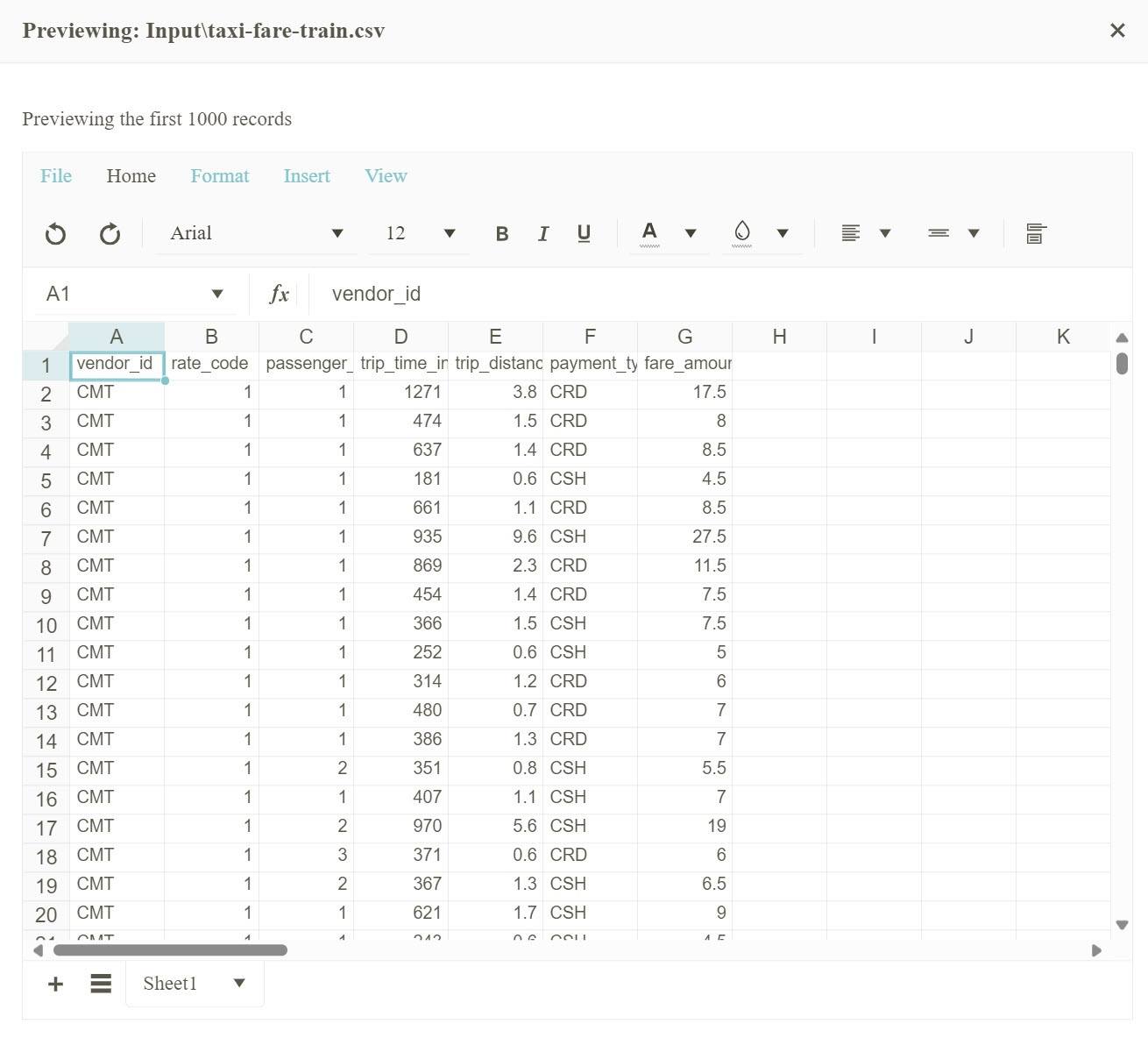
Task: Click the select-all corner cell
Action: (46, 337)
